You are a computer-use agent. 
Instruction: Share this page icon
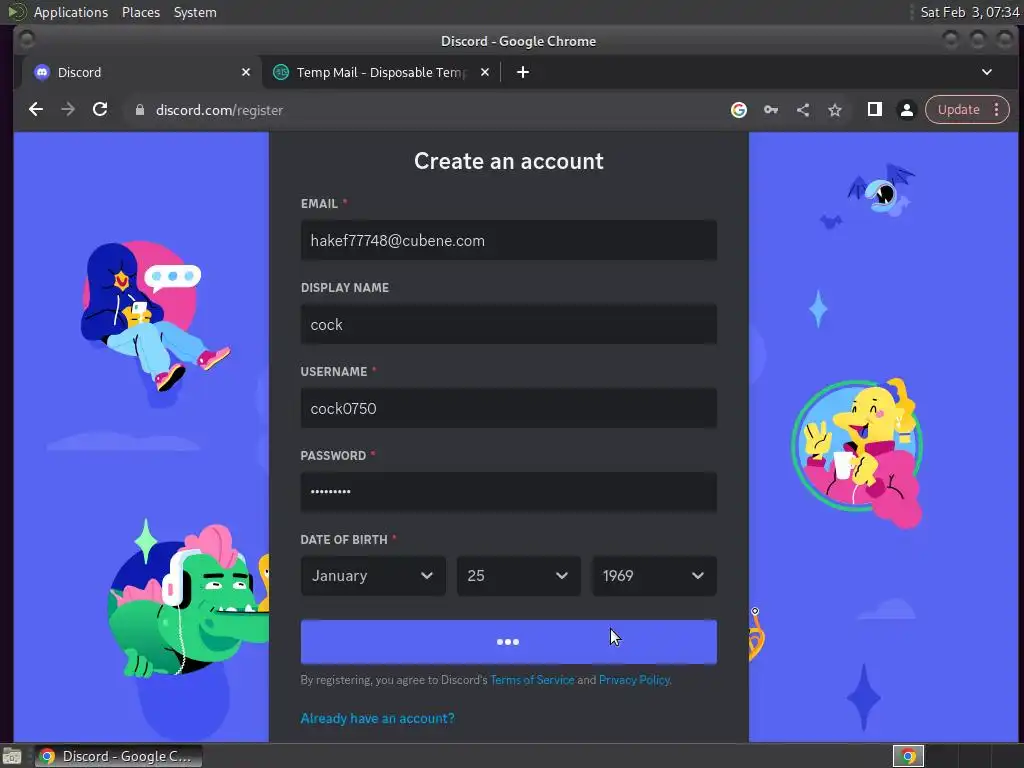(803, 110)
